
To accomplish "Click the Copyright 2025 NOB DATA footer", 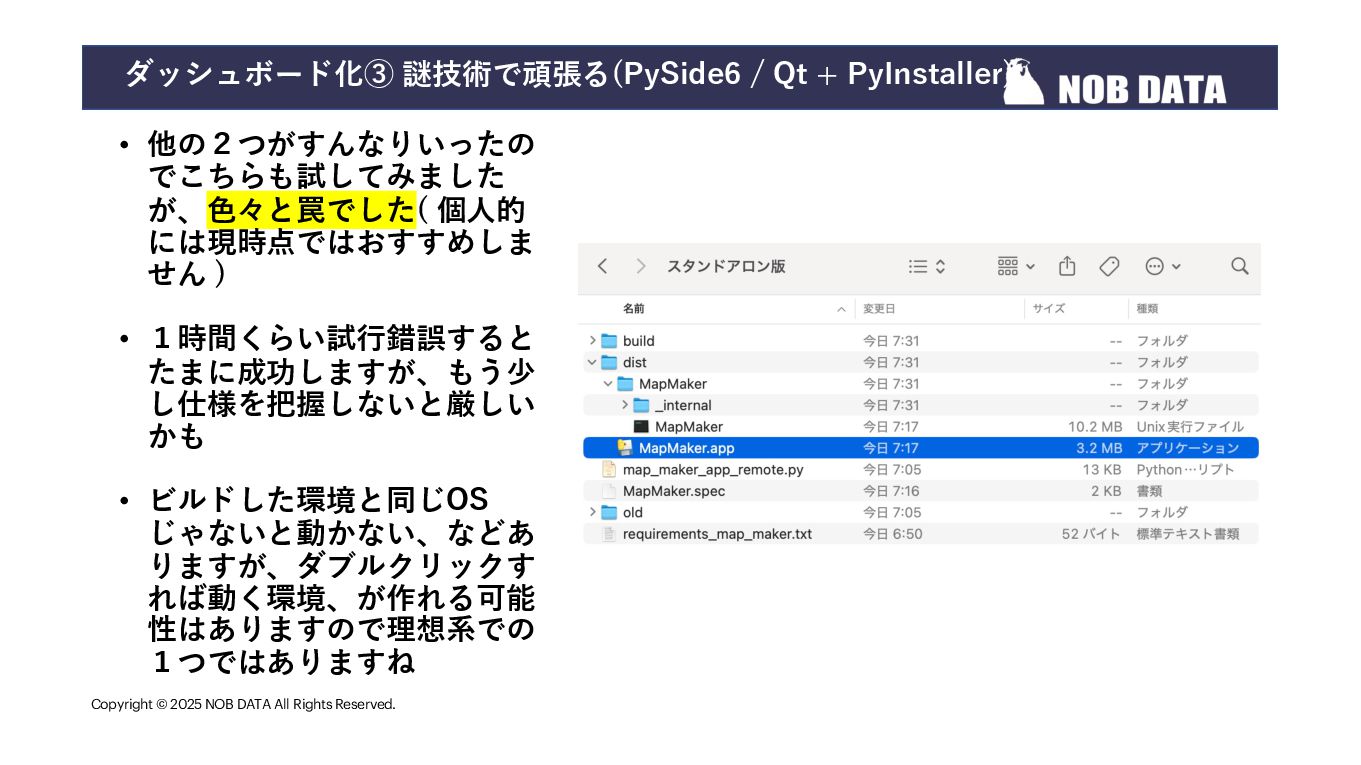I will pos(243,704).
